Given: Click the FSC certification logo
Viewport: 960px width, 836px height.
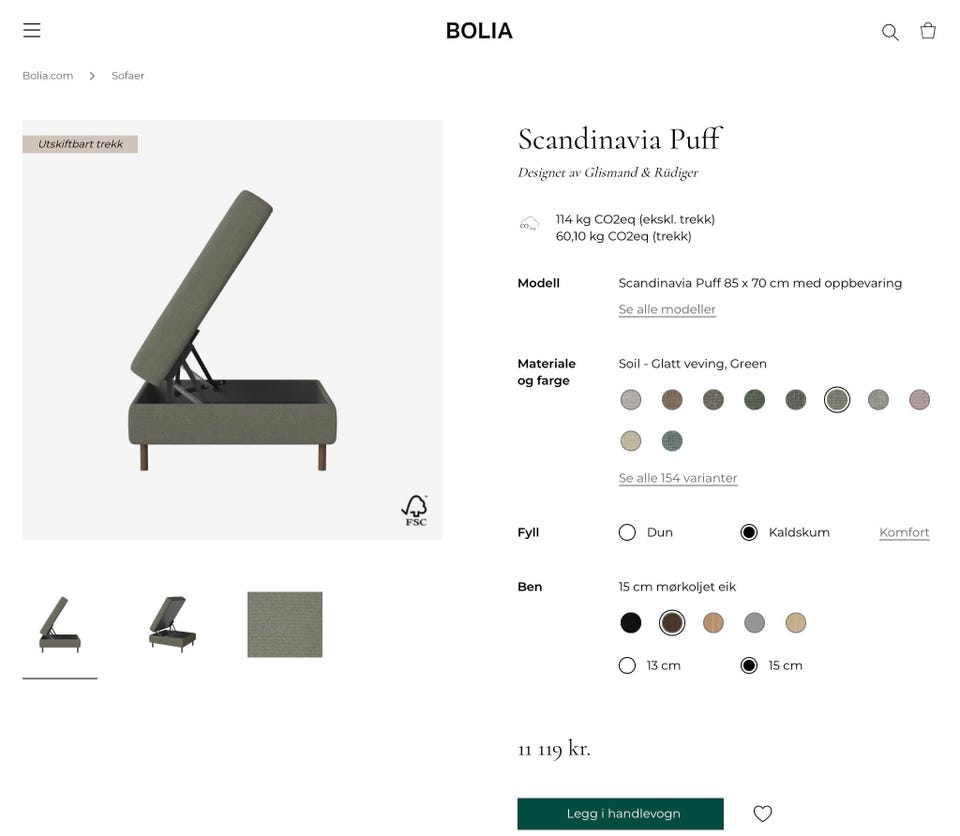Looking at the screenshot, I should [414, 509].
